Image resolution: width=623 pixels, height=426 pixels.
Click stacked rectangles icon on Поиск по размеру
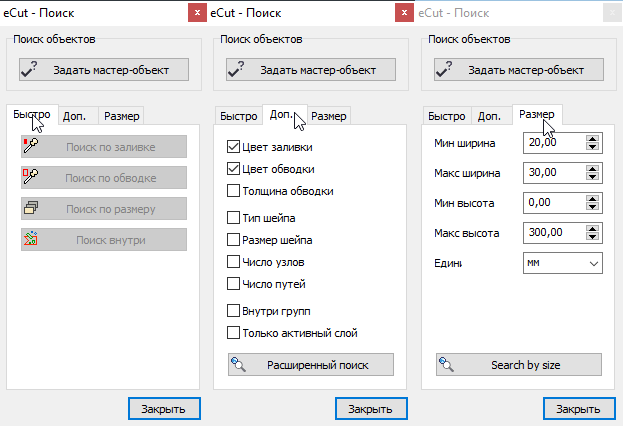(31, 208)
